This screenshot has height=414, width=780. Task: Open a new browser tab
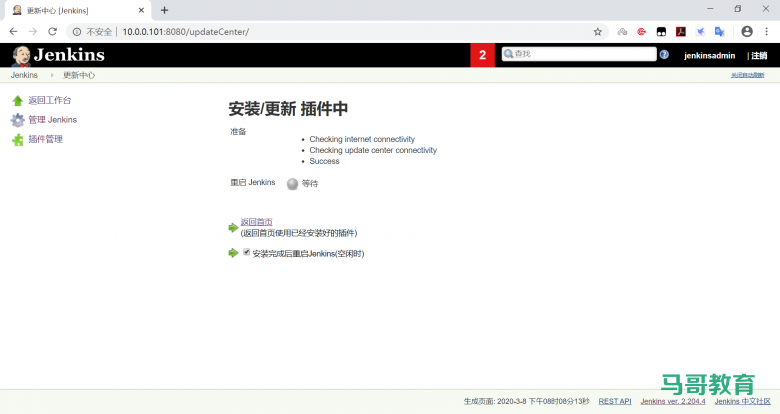(x=165, y=10)
